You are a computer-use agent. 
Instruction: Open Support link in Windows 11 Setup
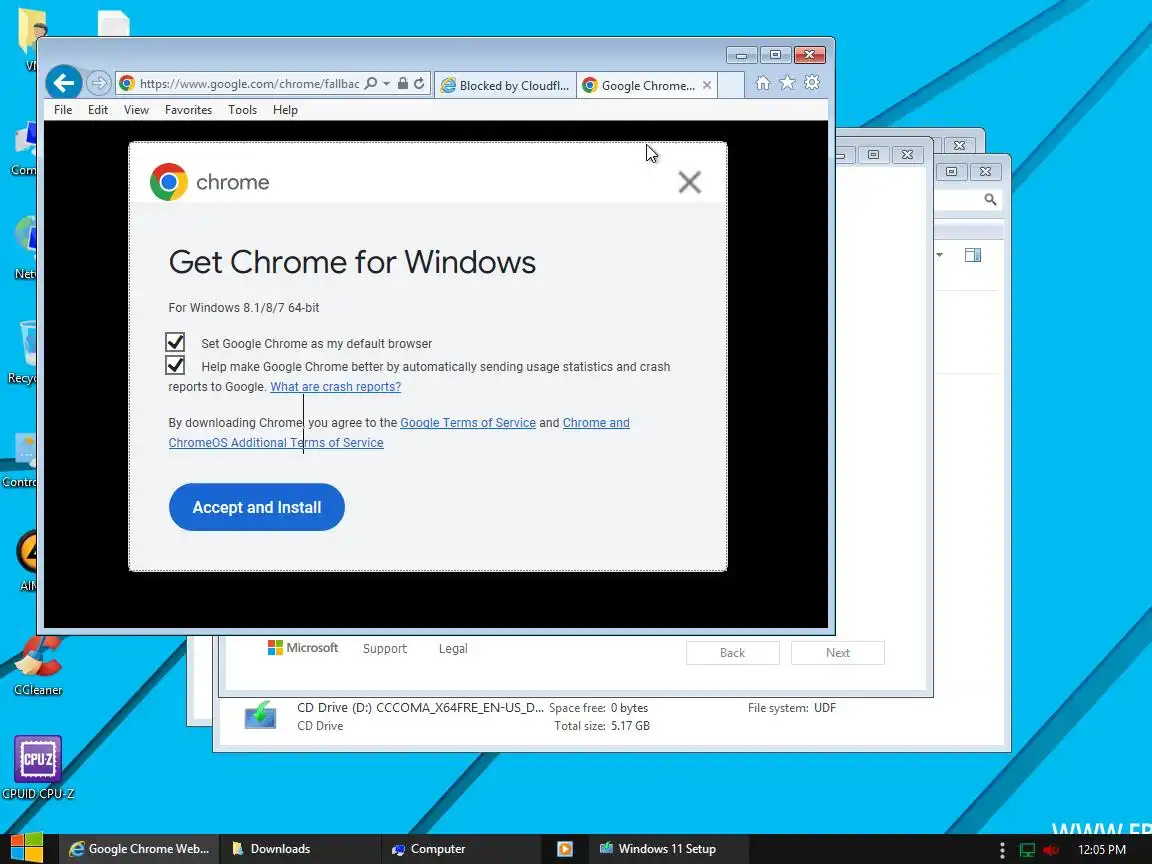[x=384, y=648]
